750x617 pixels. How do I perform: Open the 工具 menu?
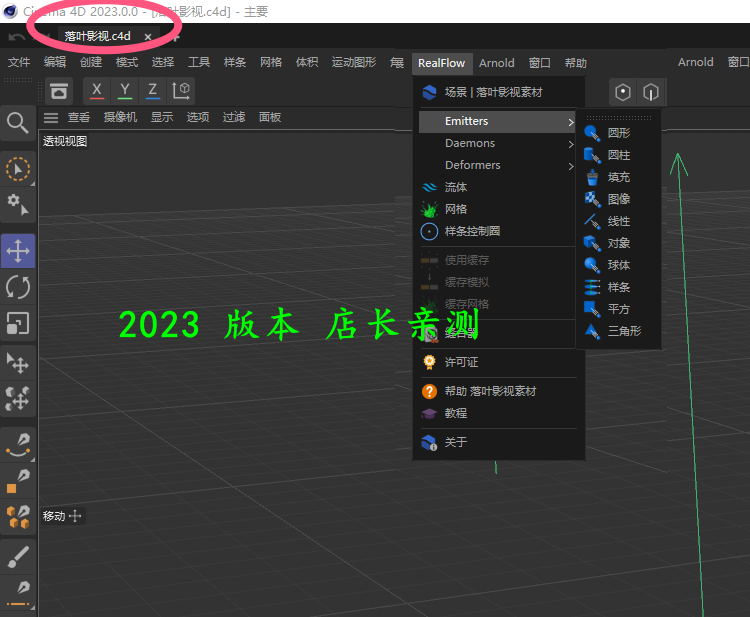click(199, 62)
